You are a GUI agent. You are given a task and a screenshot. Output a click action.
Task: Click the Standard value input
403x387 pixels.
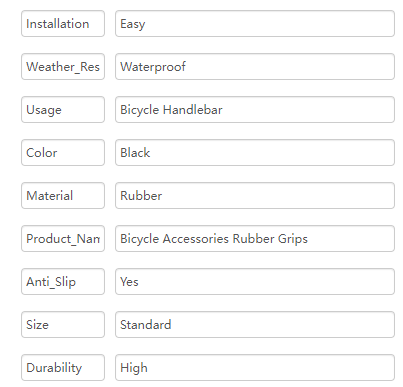pyautogui.click(x=255, y=325)
